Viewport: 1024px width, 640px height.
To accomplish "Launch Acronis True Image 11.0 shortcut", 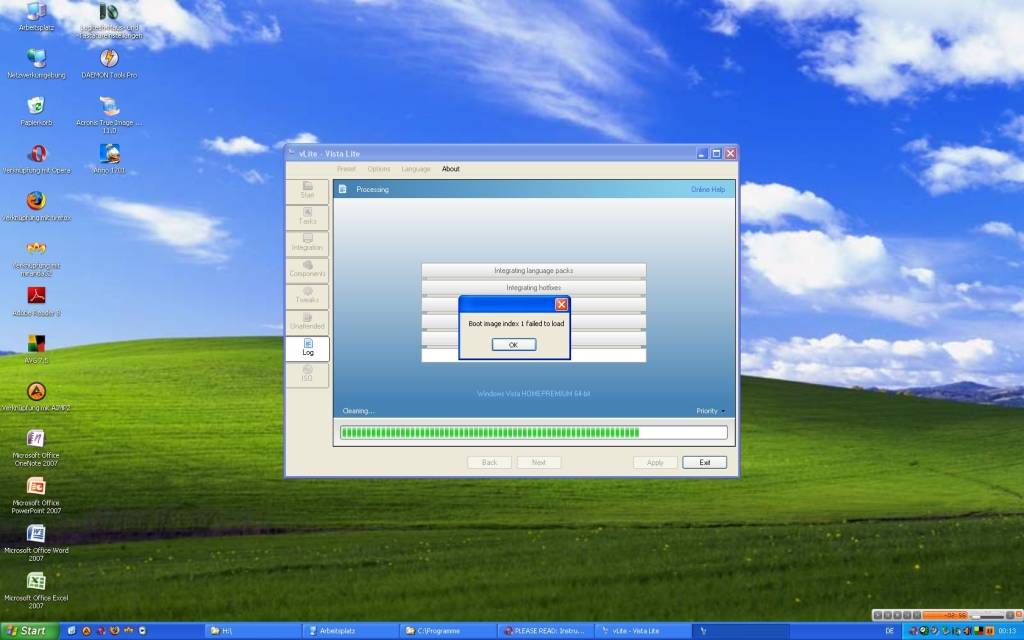I will click(x=109, y=114).
